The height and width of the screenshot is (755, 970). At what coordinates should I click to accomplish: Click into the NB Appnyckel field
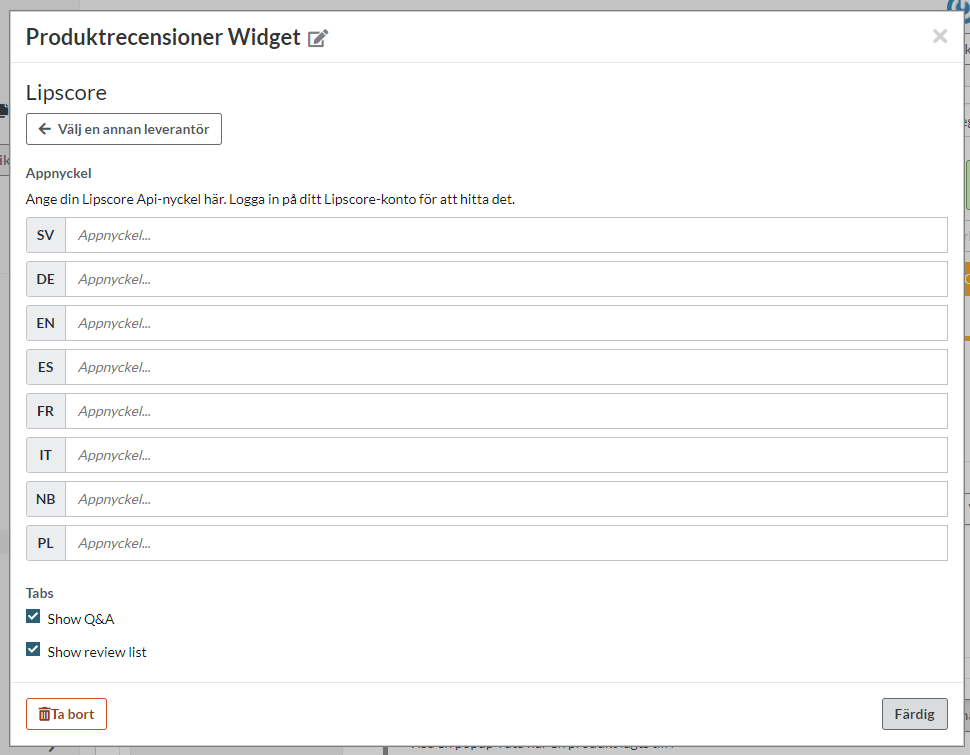tap(506, 499)
